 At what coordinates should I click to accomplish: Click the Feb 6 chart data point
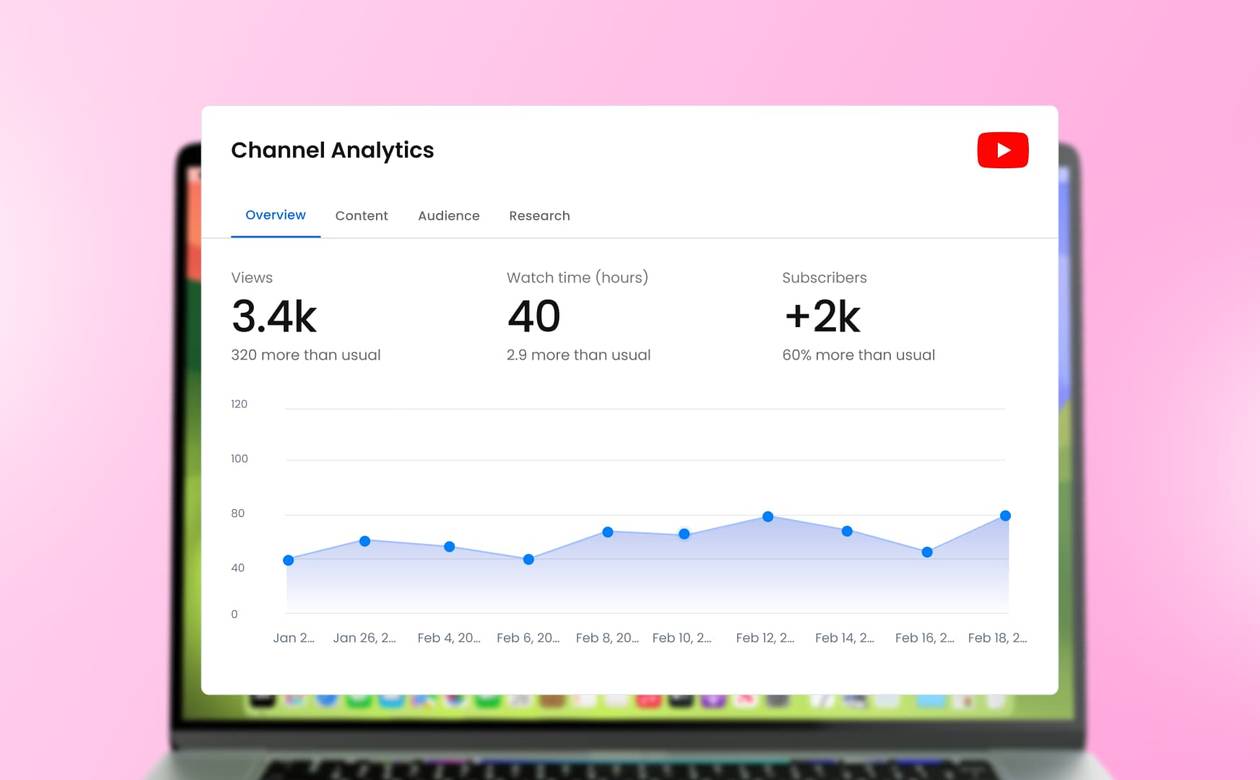coord(529,559)
